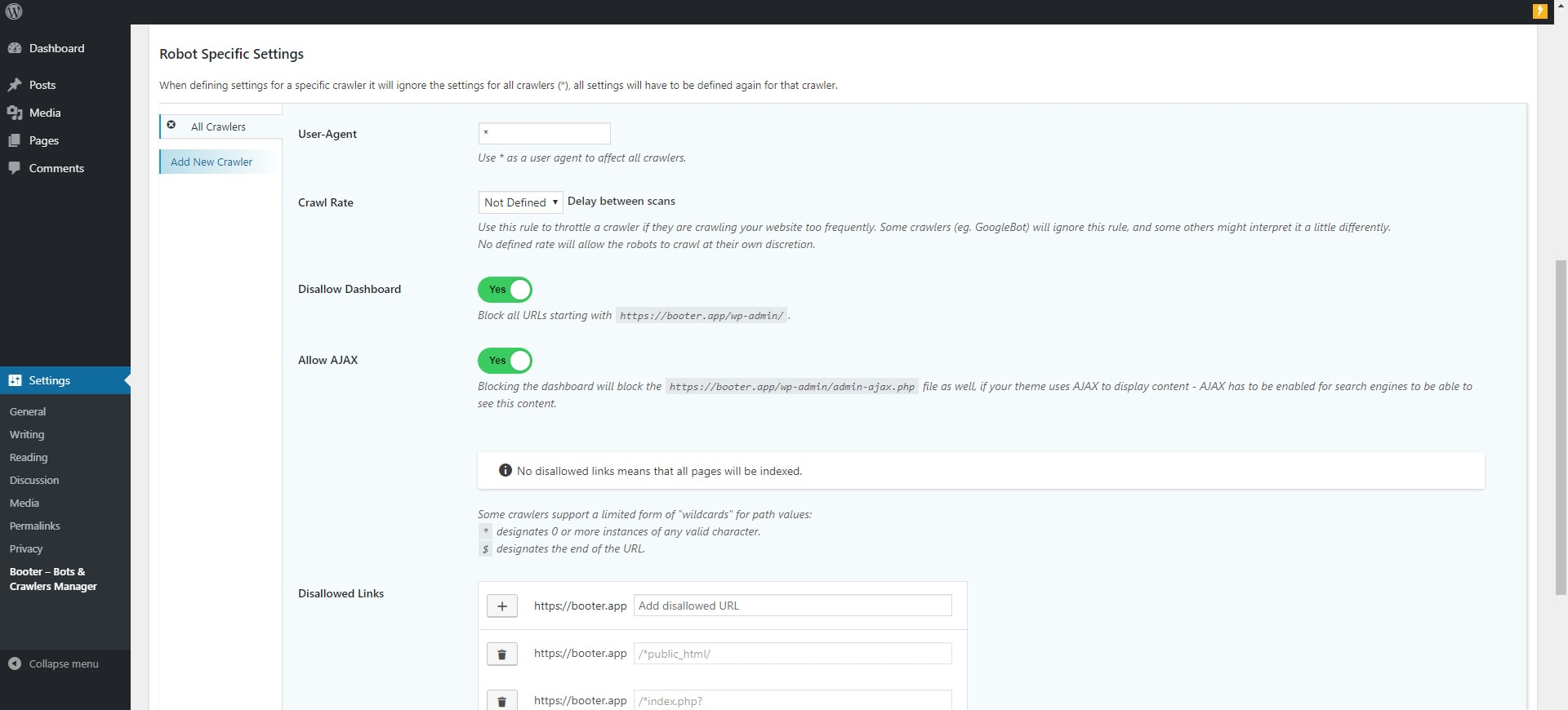Click the /*index.php? URL field
The image size is (1568, 710).
(x=792, y=700)
